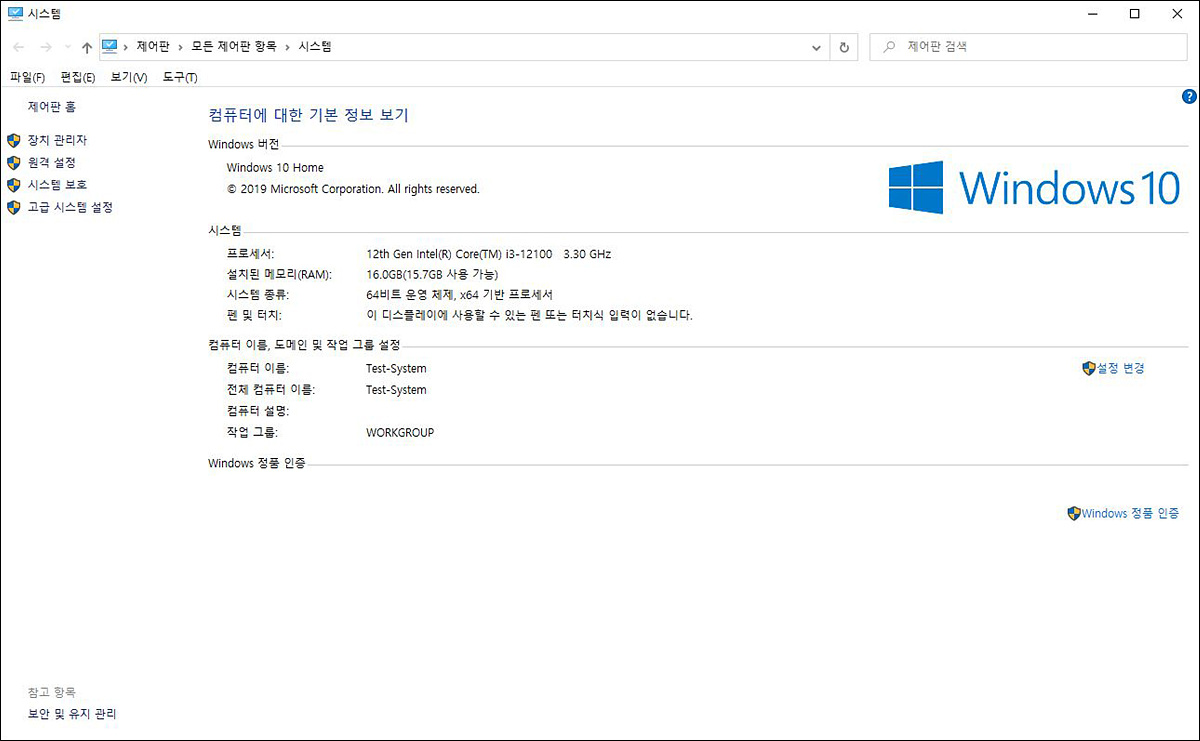The height and width of the screenshot is (741, 1200).
Task: Click the Test-System value beside 컴퓨터 이름
Action: click(396, 369)
